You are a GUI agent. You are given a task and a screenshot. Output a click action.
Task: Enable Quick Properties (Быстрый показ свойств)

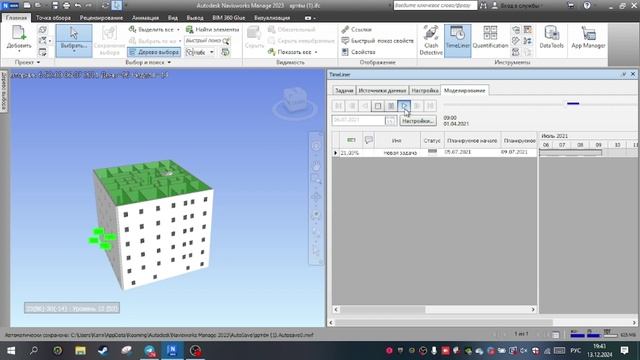coord(378,41)
